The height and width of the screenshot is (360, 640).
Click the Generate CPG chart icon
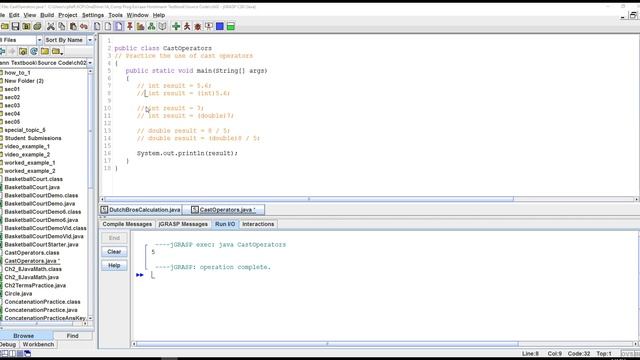pos(140,27)
